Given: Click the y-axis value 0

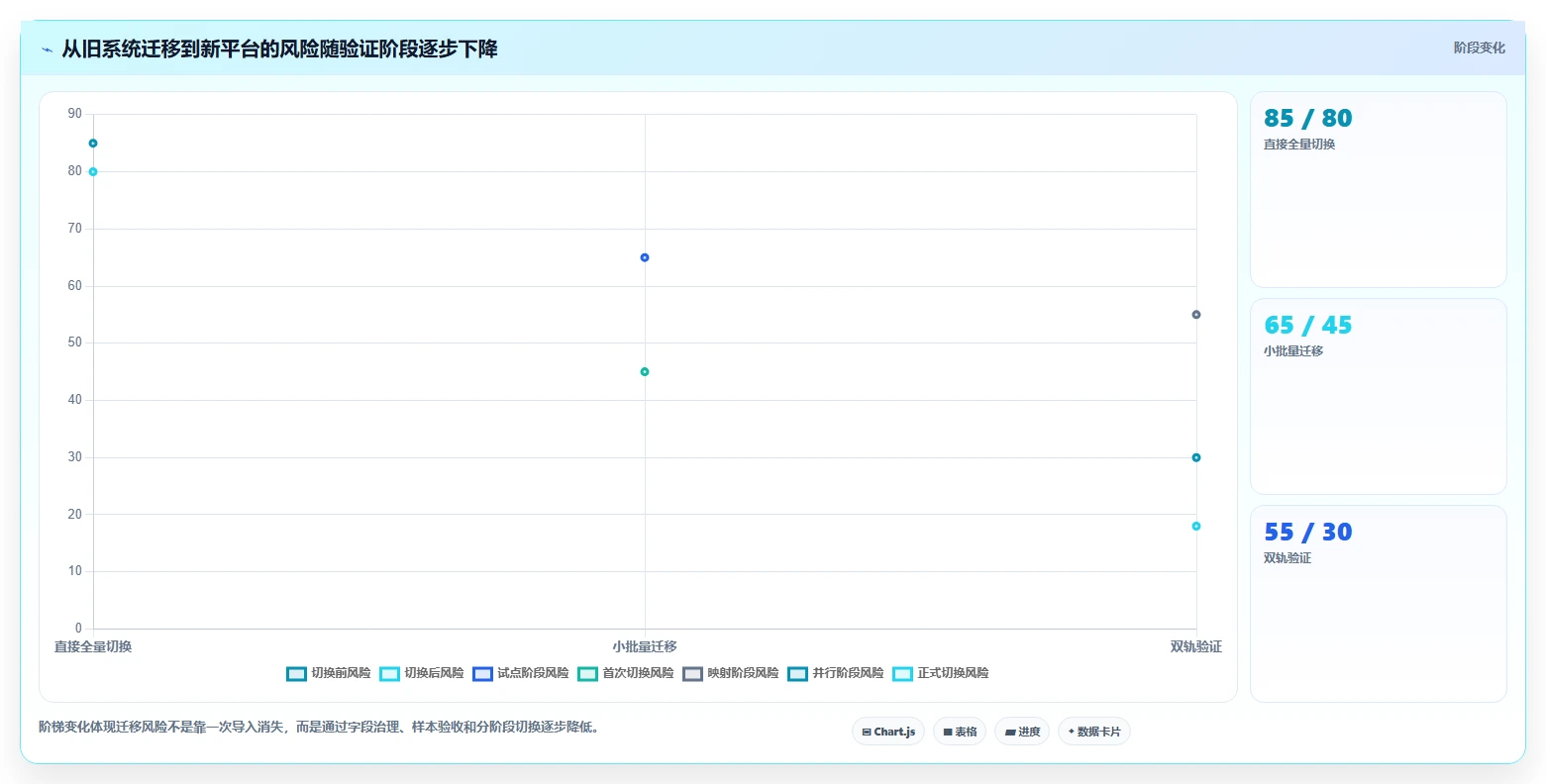Looking at the screenshot, I should (79, 629).
